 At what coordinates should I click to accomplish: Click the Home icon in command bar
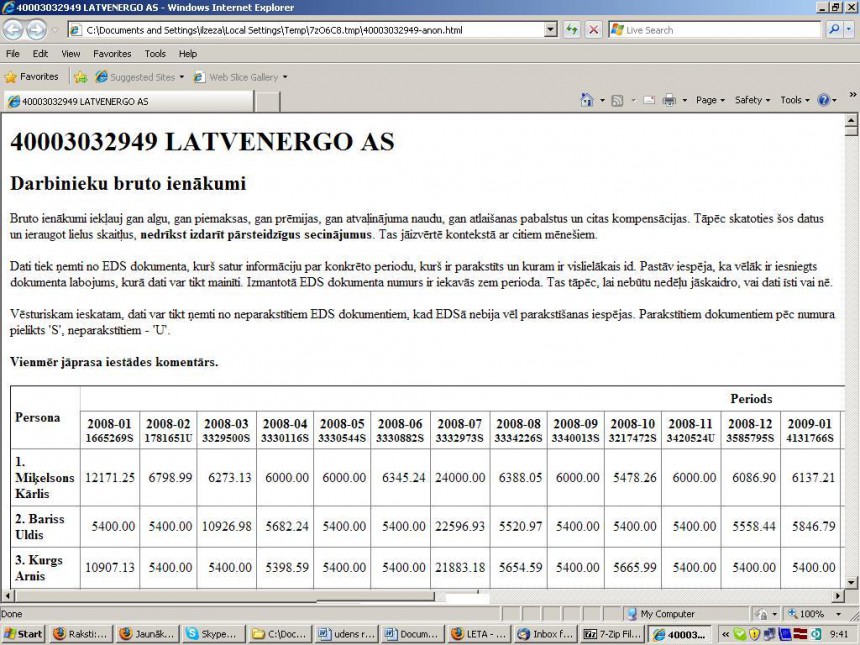[x=587, y=100]
